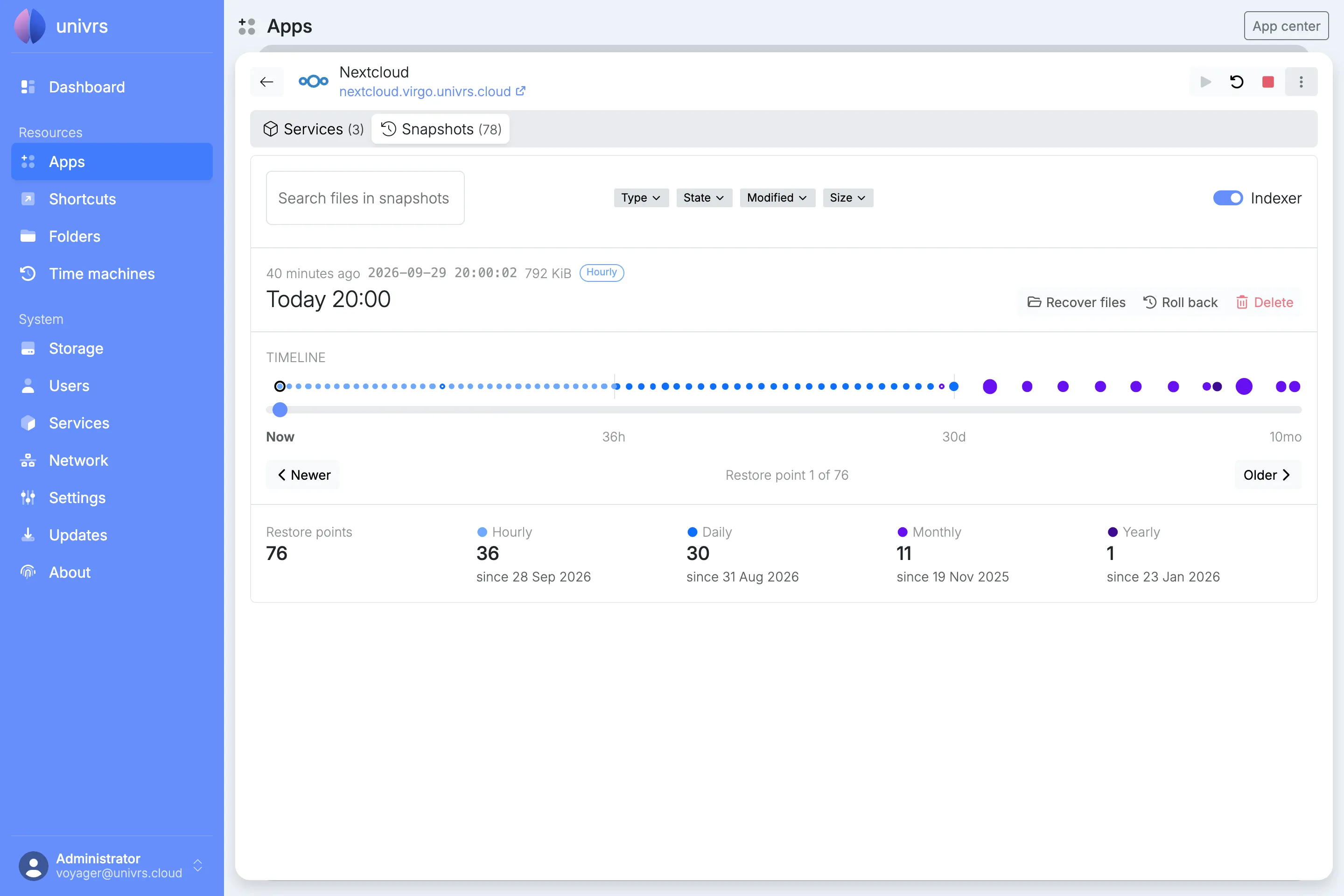
Task: Click the timeline slider track near 30d
Action: point(954,410)
